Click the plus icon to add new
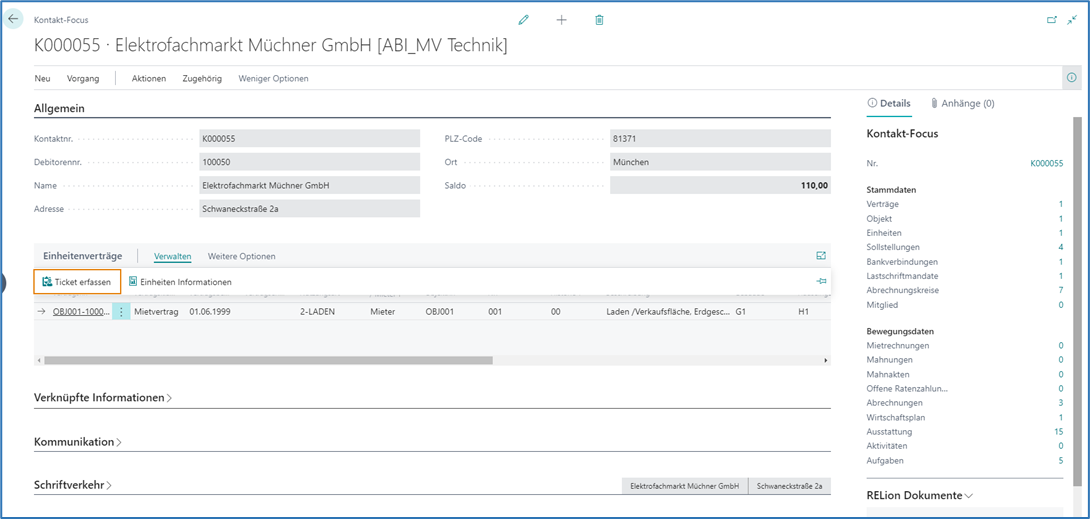The width and height of the screenshot is (1090, 519). click(x=561, y=20)
